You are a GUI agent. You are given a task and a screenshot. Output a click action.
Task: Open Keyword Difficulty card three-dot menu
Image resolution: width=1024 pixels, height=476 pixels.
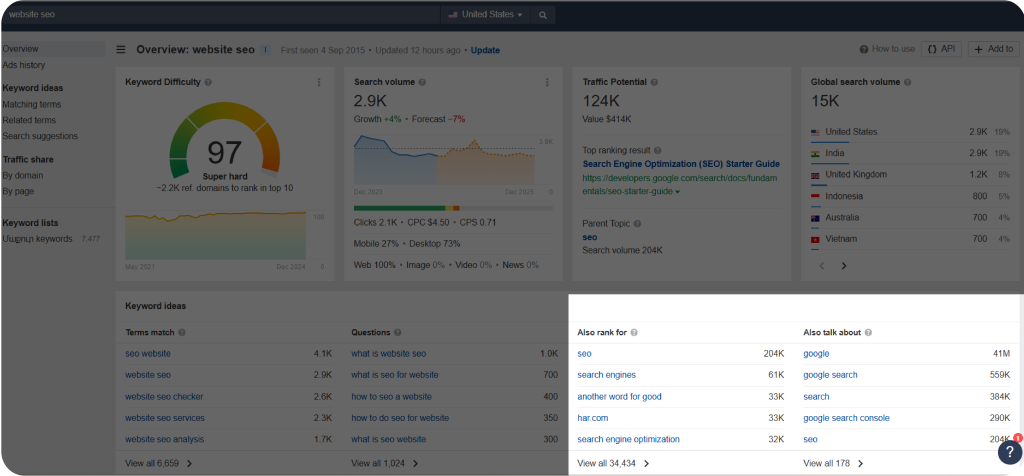pos(319,82)
